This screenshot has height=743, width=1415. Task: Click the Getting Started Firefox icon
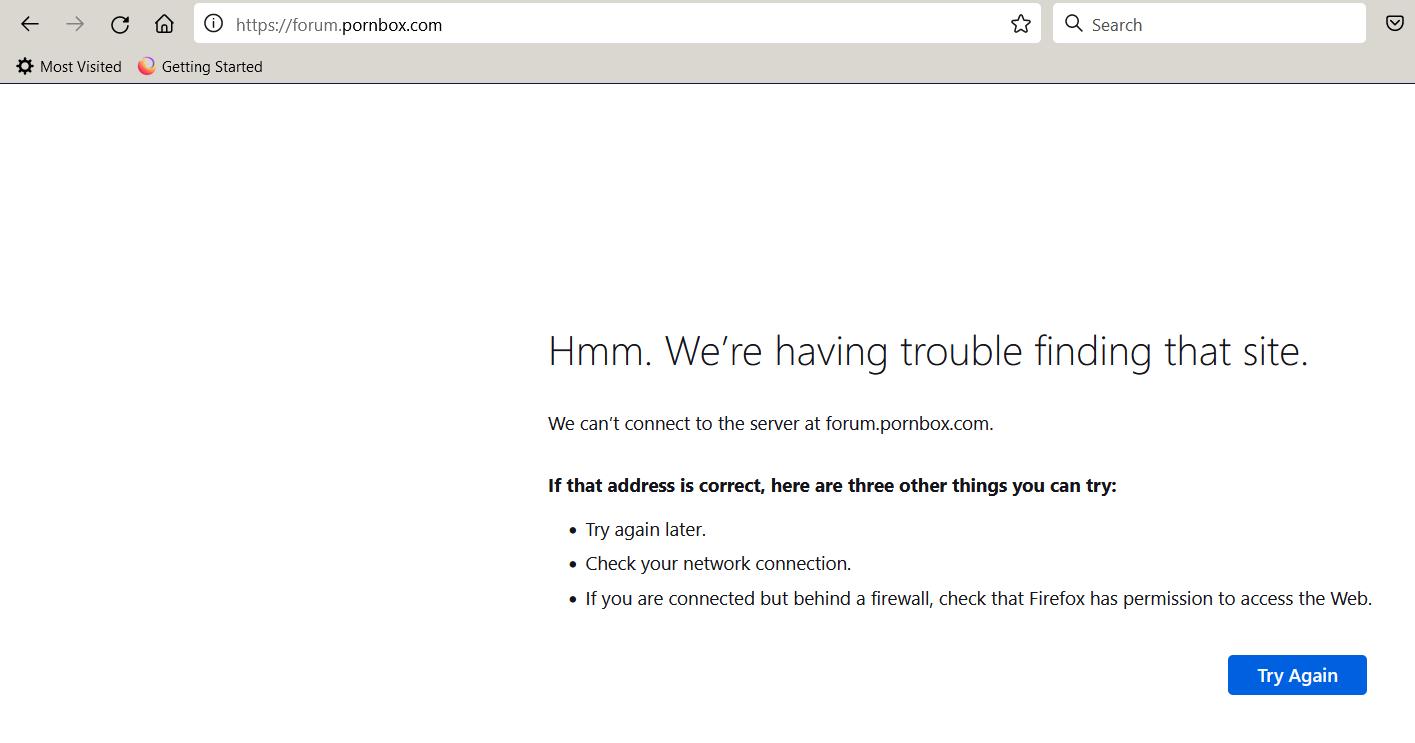pos(147,67)
